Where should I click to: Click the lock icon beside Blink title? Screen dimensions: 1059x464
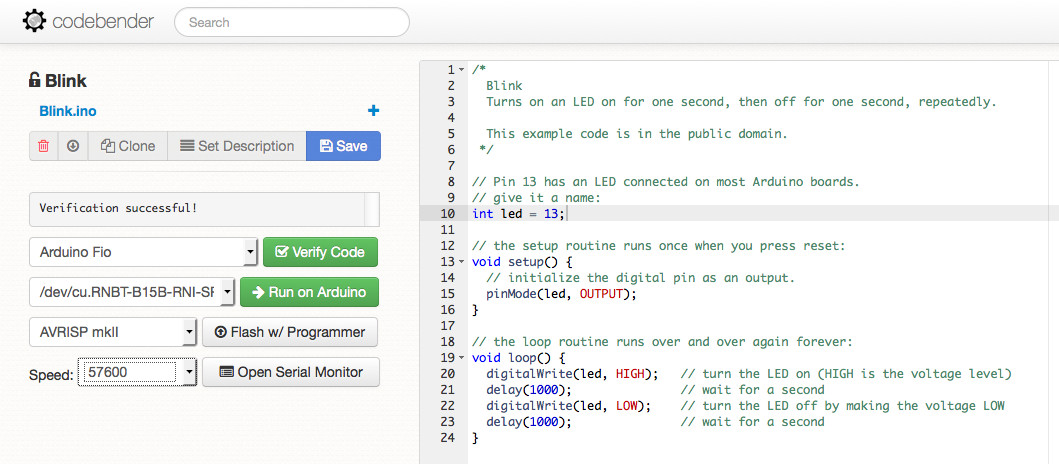point(34,81)
